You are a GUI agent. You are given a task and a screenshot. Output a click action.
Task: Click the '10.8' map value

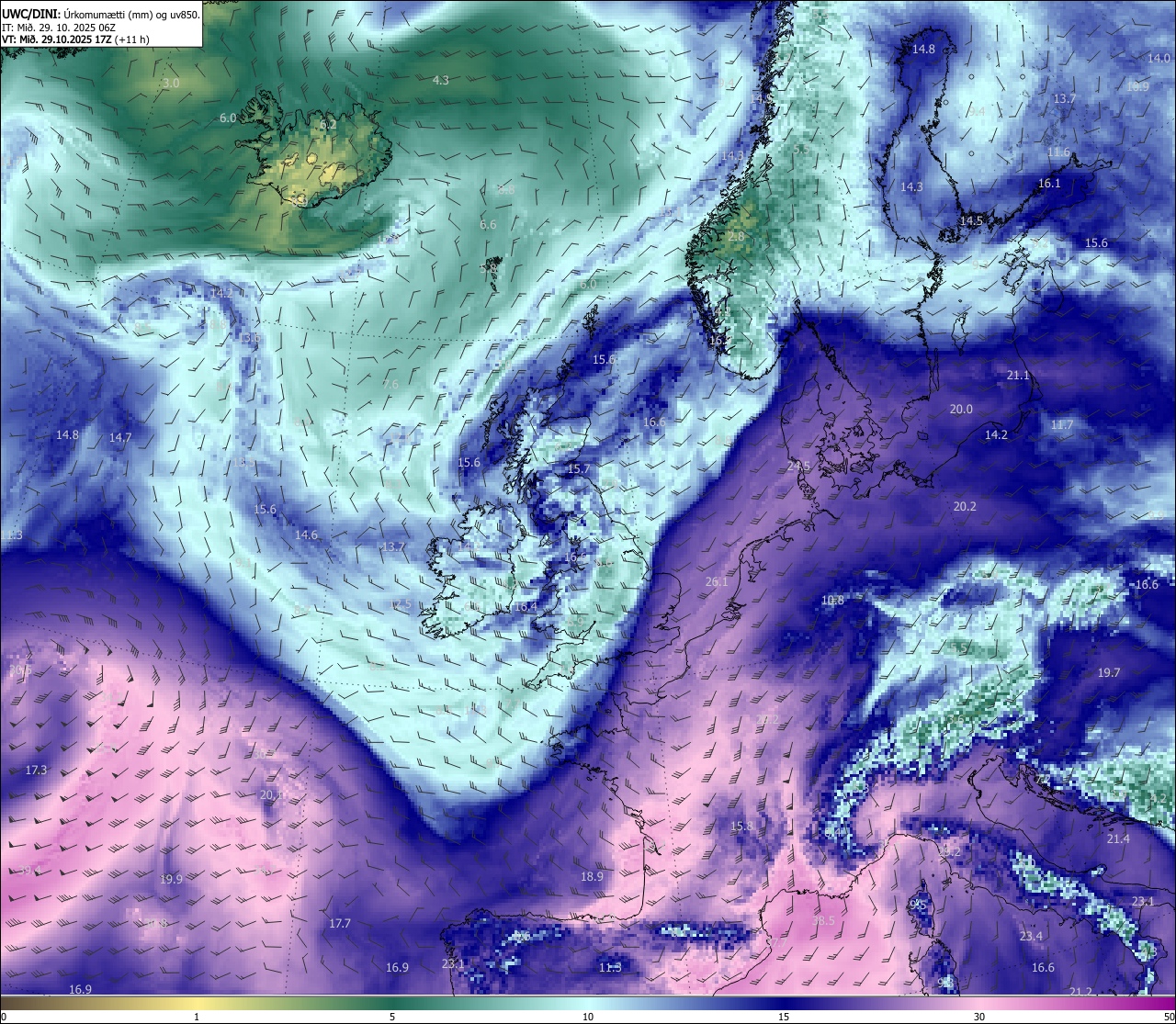(x=832, y=601)
